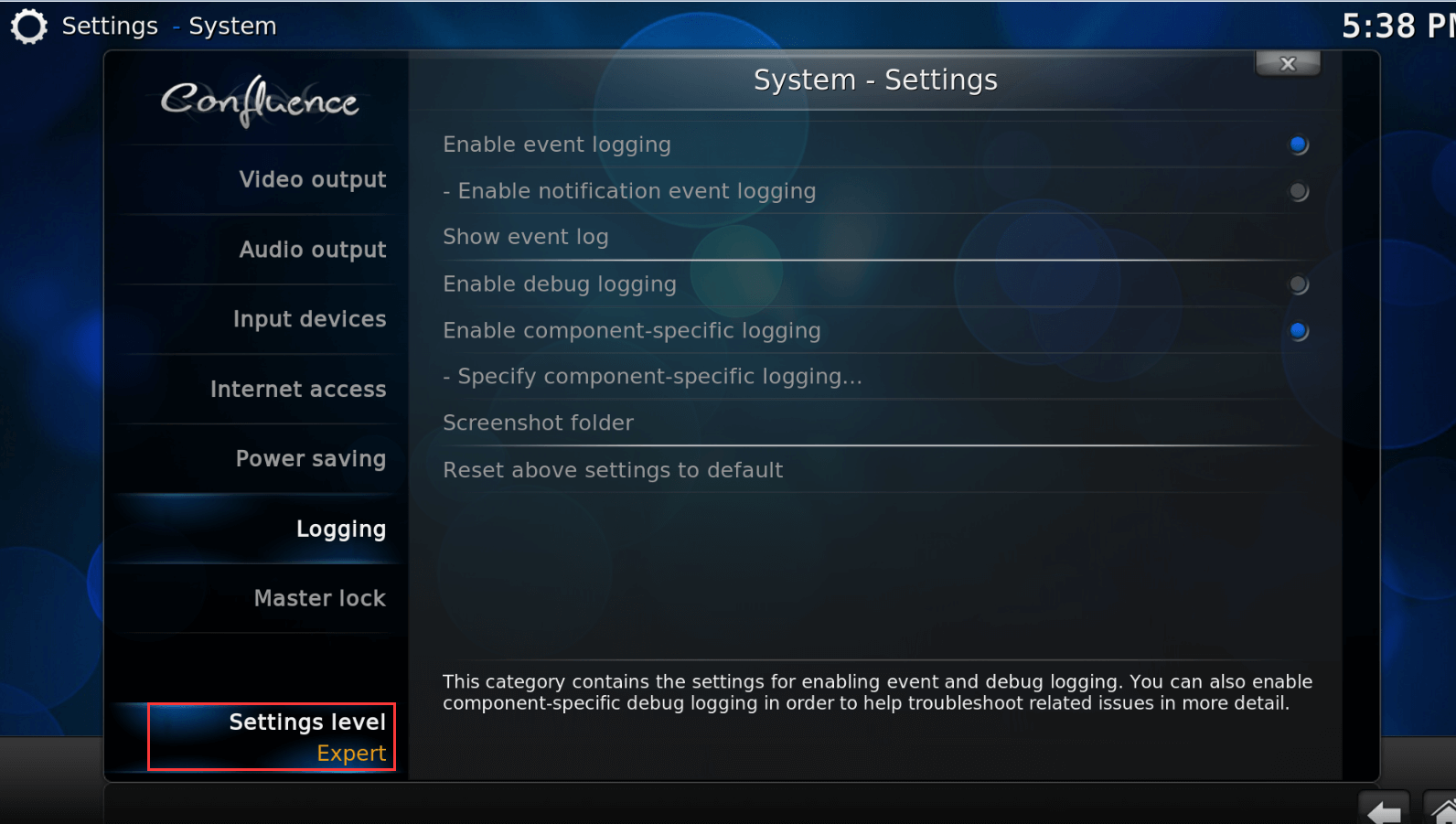Image resolution: width=1456 pixels, height=824 pixels.
Task: Click the Confluence skin logo
Action: pos(260,101)
